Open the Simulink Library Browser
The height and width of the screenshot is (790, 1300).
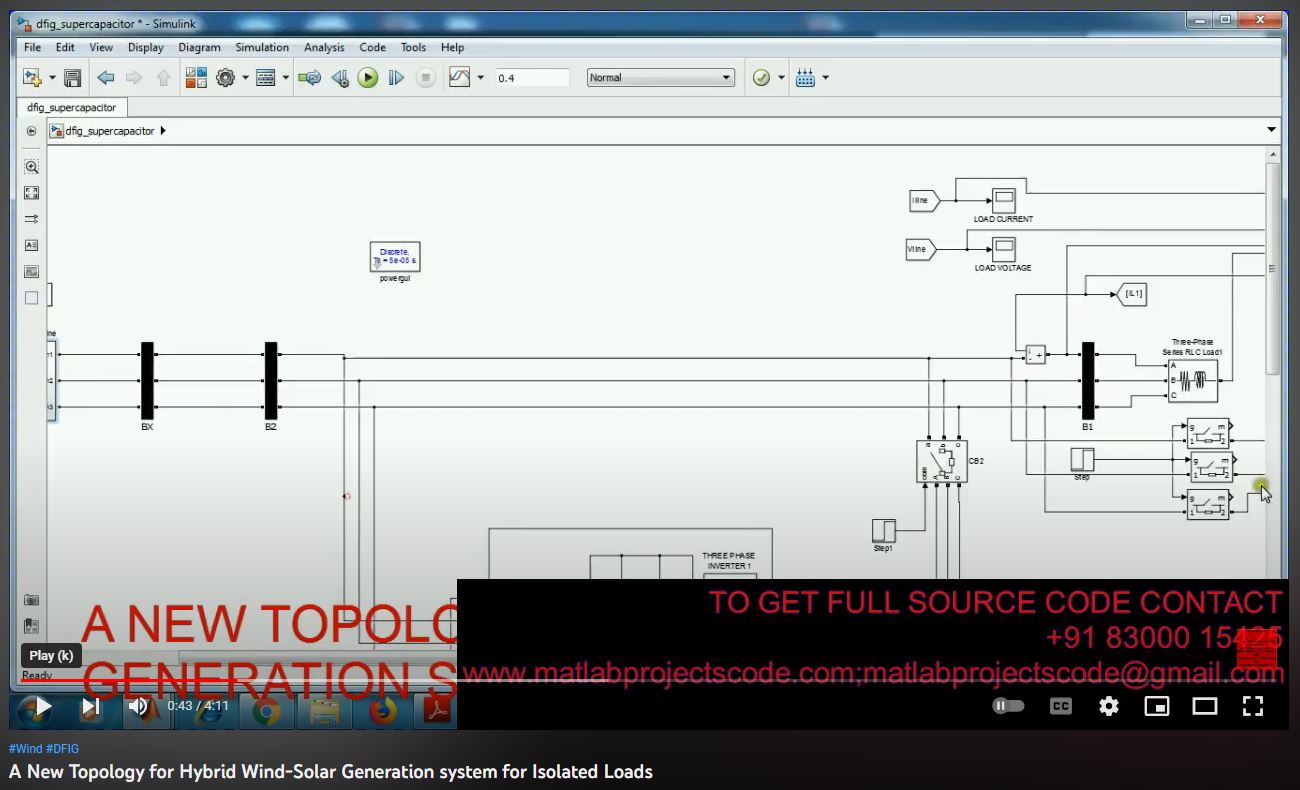point(196,78)
